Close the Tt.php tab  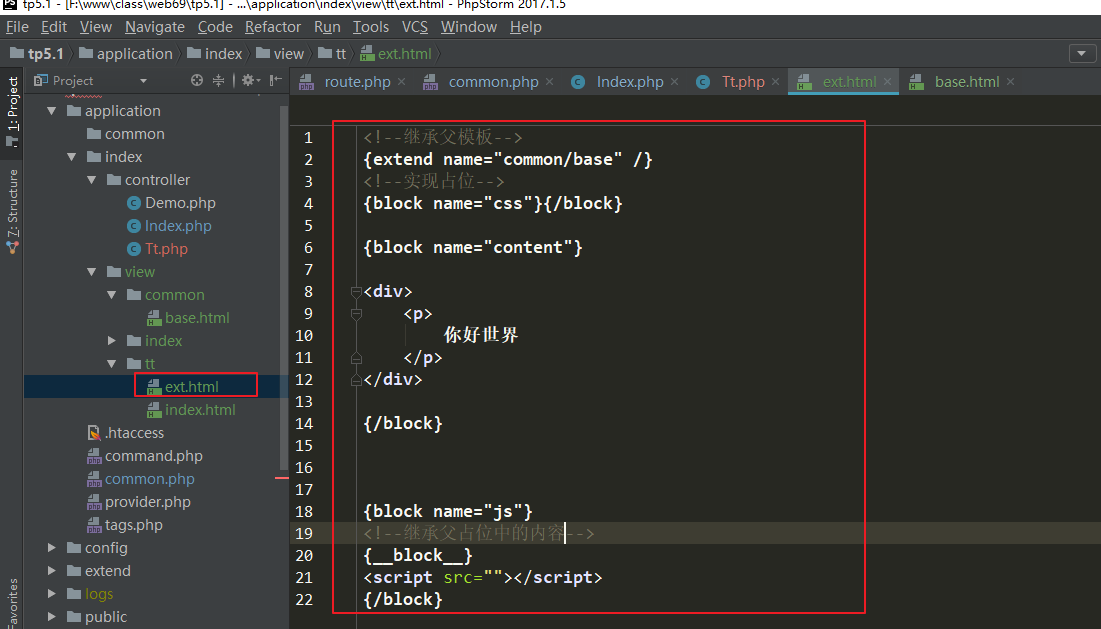[776, 82]
